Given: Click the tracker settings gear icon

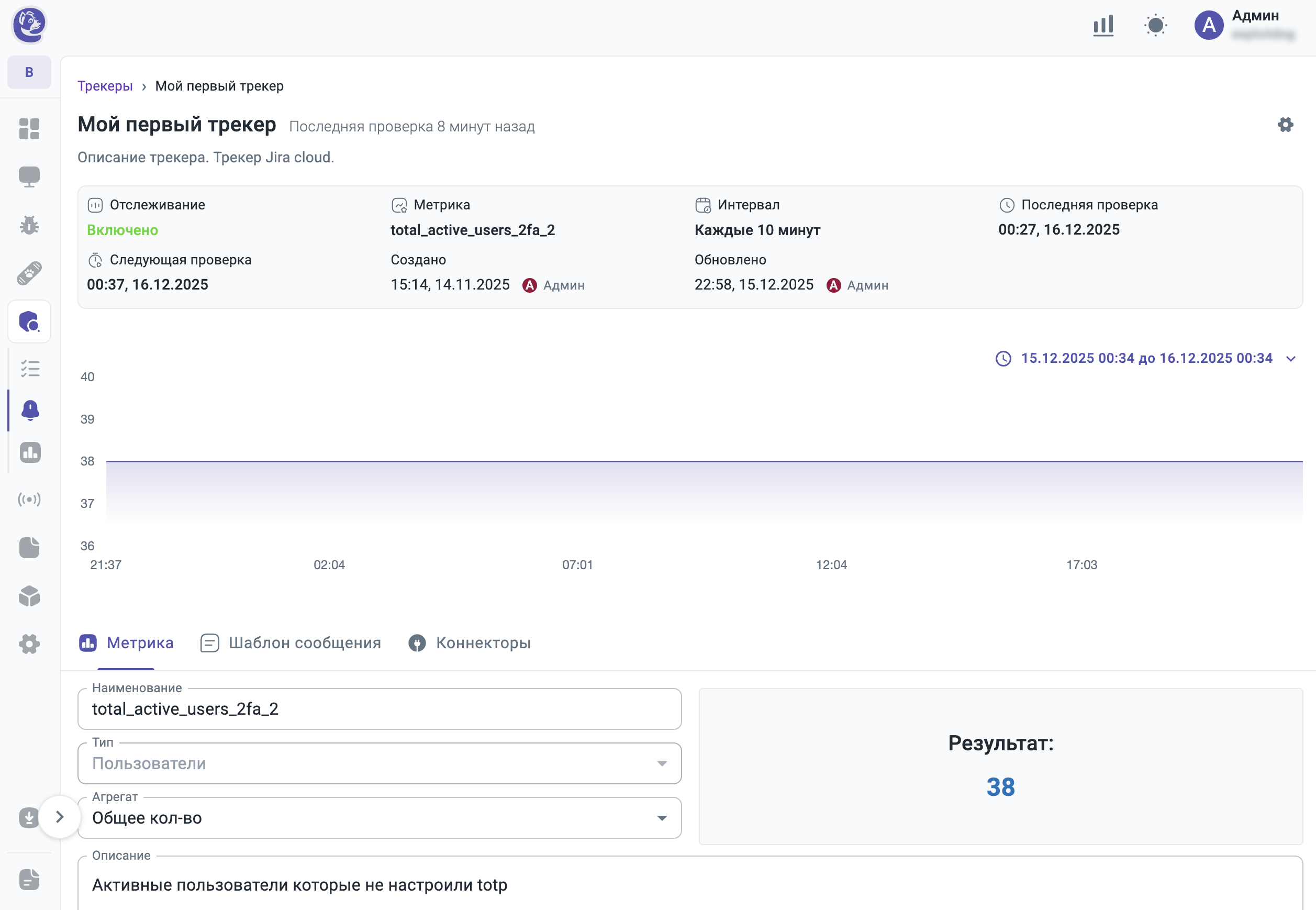Looking at the screenshot, I should click(x=1285, y=125).
